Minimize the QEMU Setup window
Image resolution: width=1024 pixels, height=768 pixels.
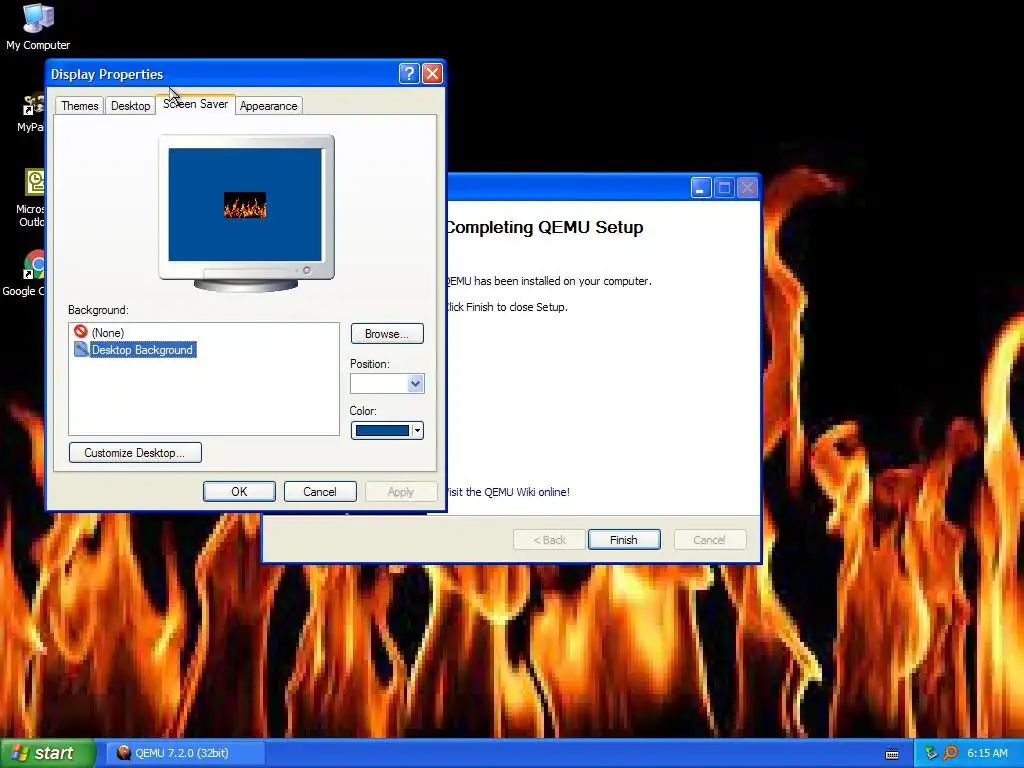click(x=700, y=188)
